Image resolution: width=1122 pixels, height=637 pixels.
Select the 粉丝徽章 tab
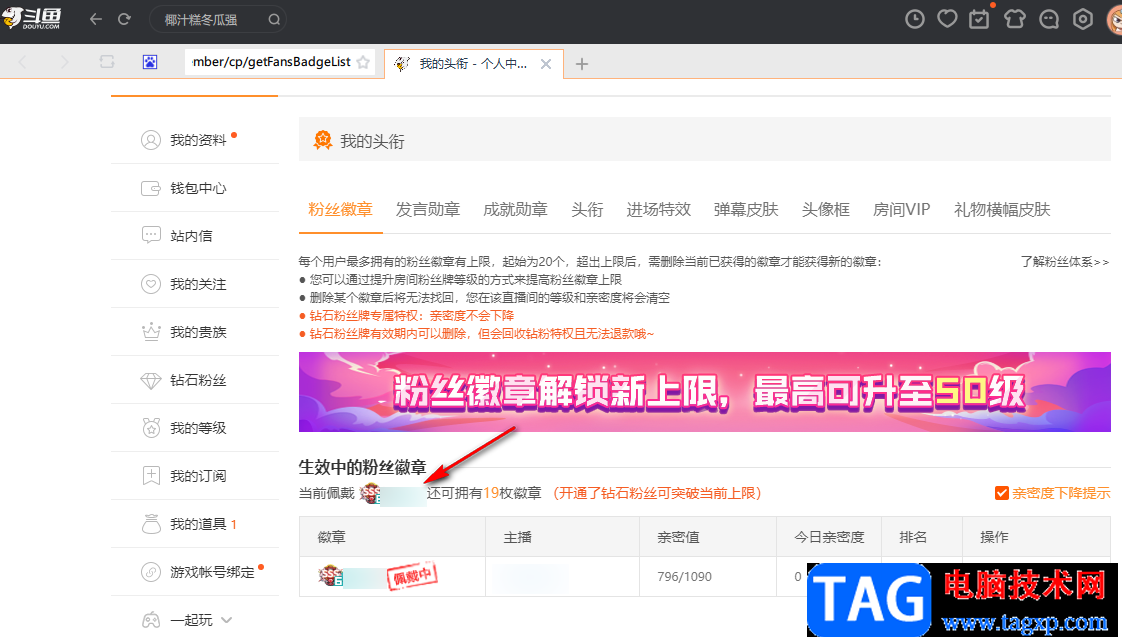(x=340, y=210)
